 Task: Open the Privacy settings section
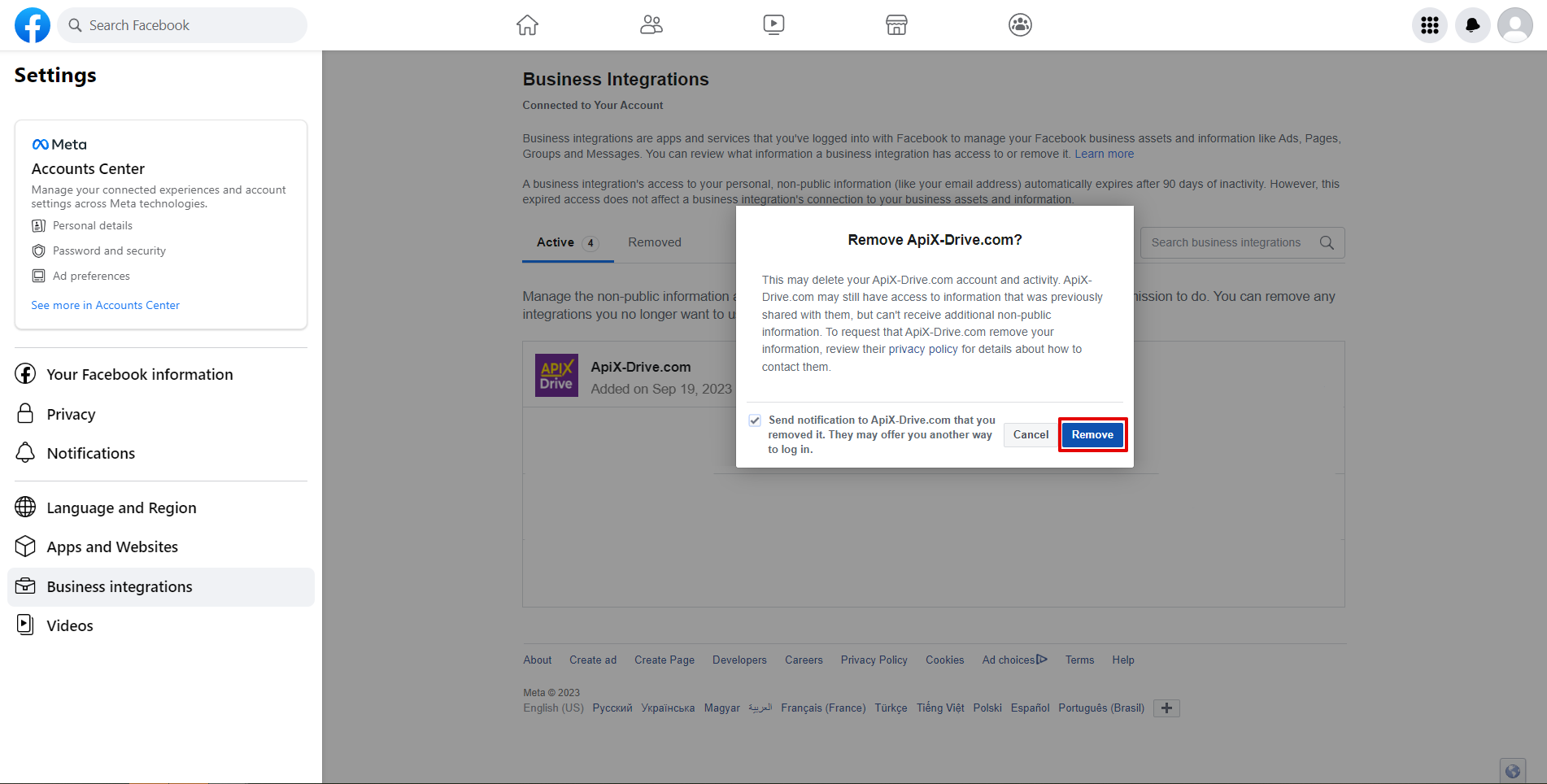click(161, 414)
